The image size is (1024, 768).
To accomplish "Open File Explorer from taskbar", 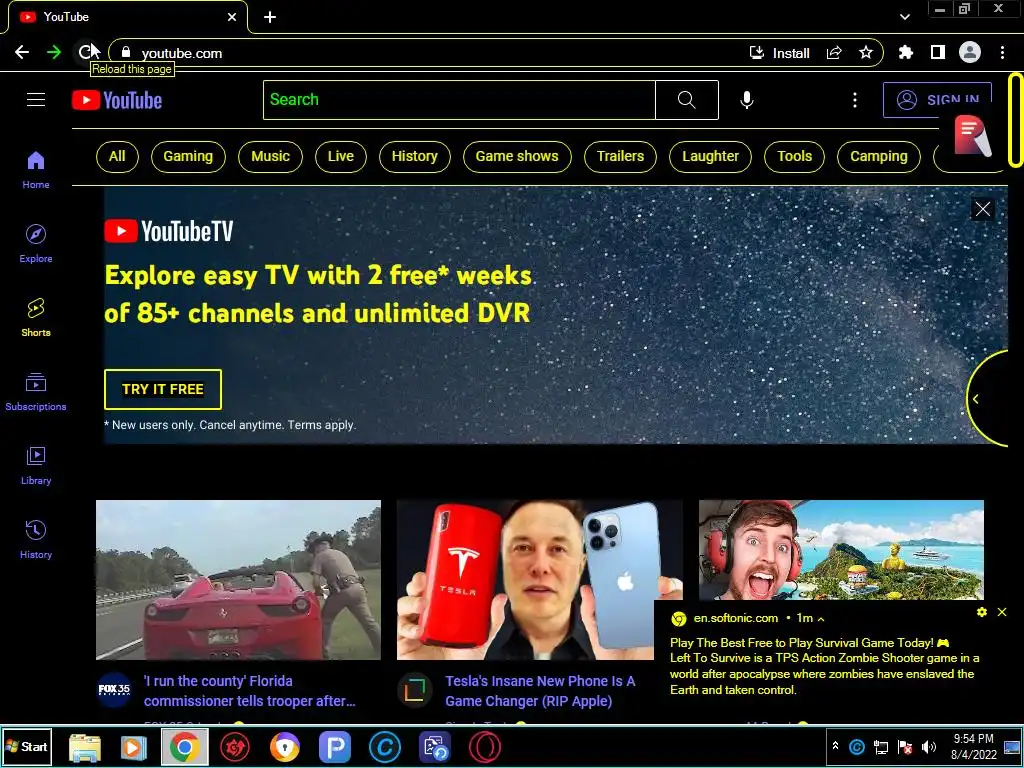I will (x=85, y=747).
